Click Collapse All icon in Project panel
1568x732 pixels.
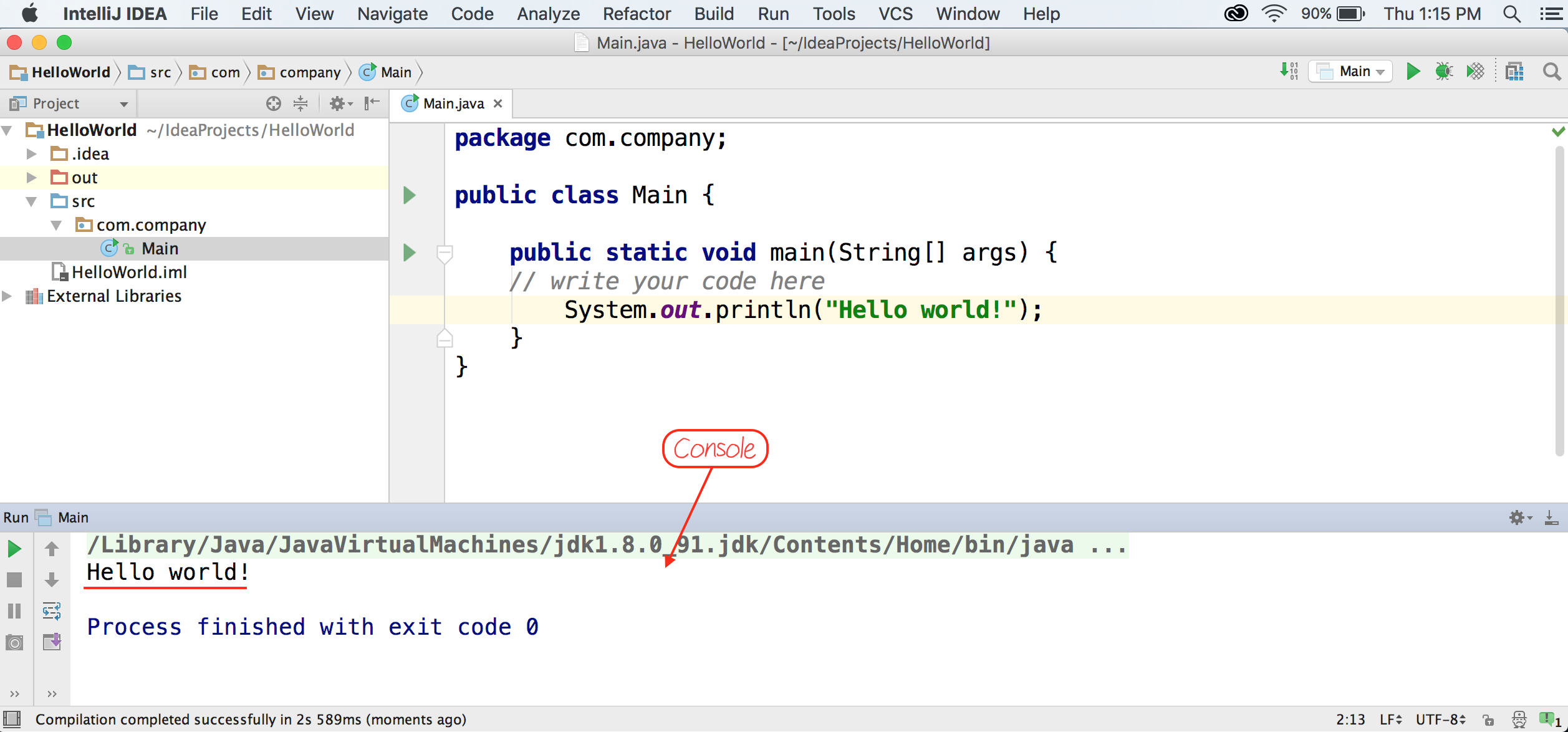301,104
